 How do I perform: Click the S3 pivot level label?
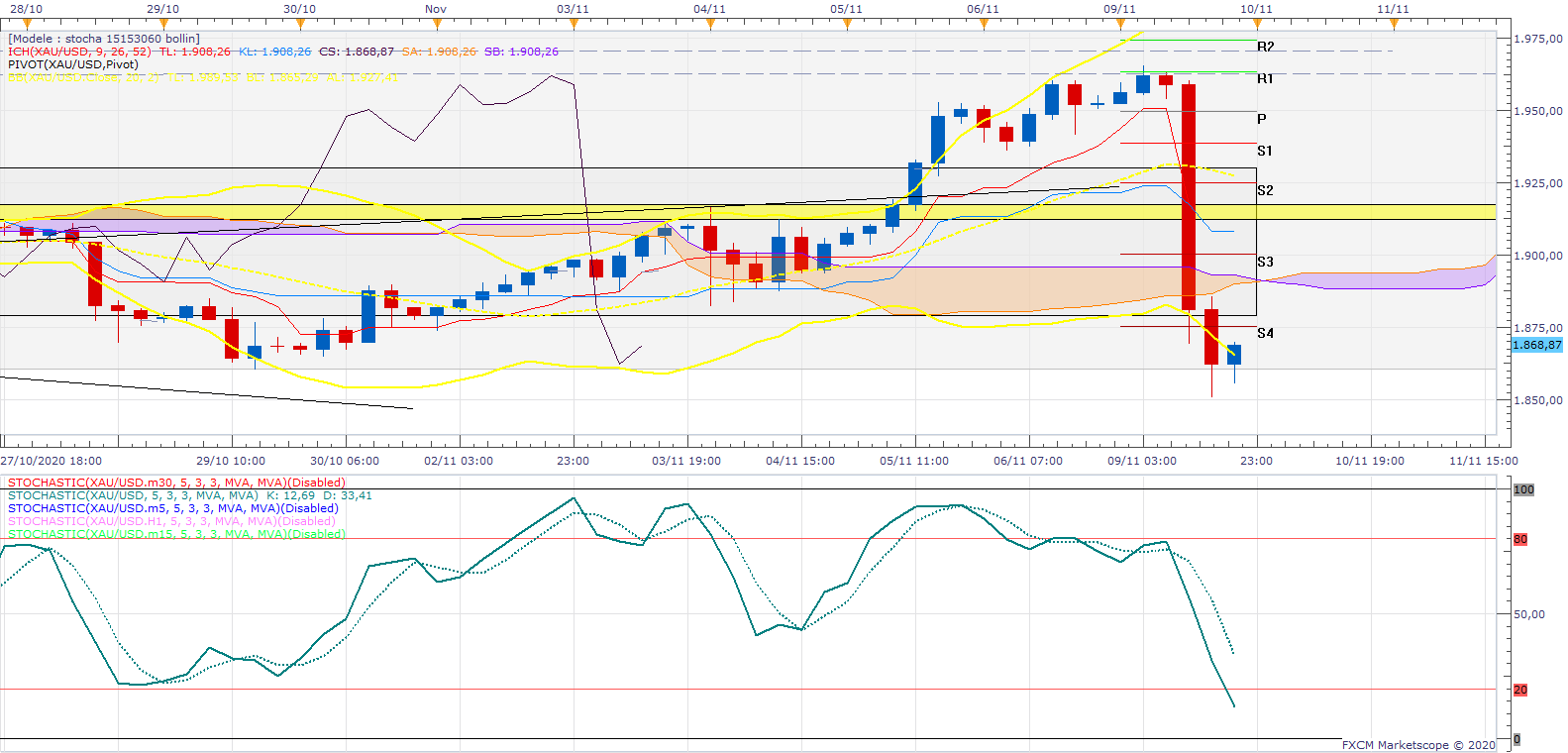click(1265, 262)
